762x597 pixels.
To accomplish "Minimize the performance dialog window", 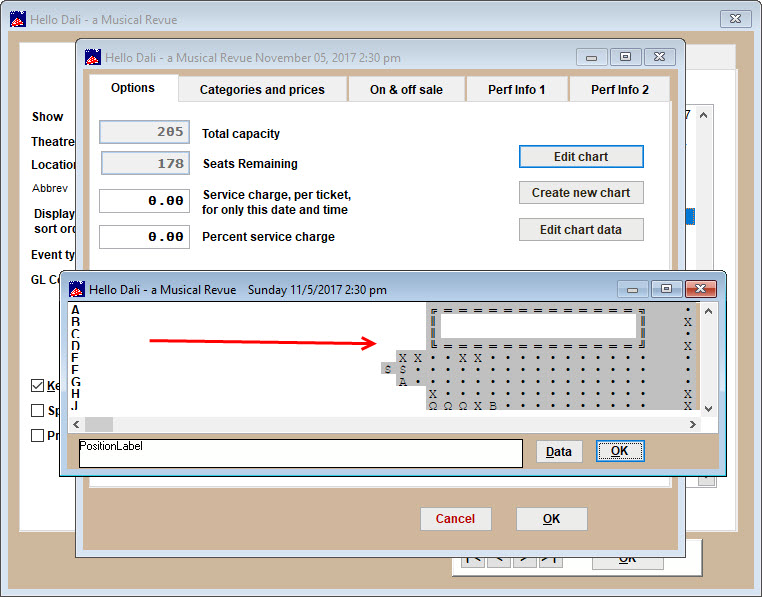I will 591,57.
